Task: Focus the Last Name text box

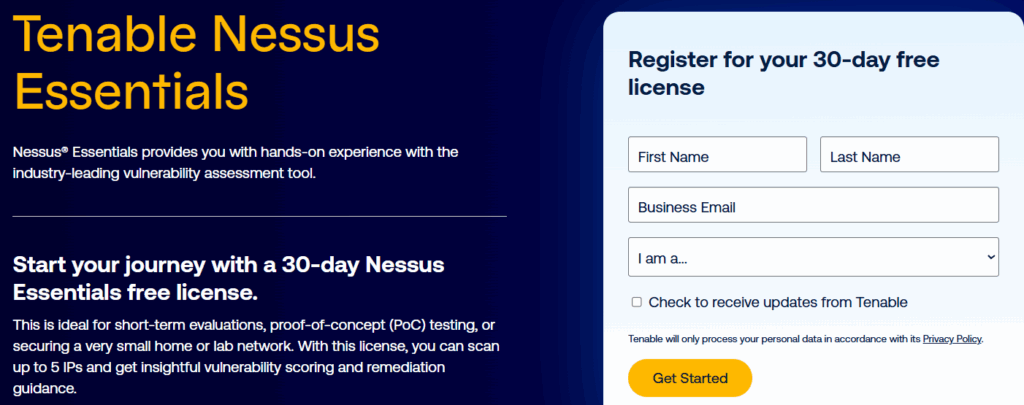Action: click(909, 155)
